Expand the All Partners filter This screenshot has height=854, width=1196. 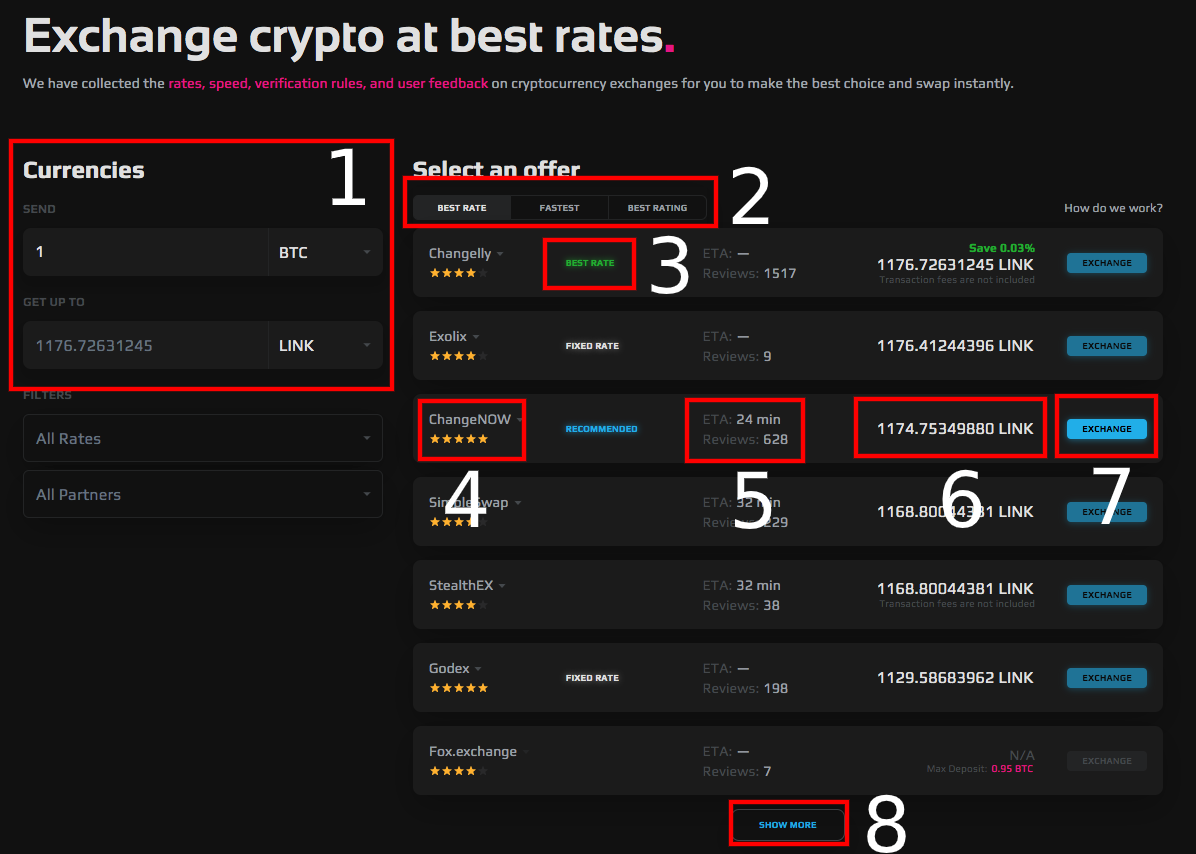click(x=203, y=495)
